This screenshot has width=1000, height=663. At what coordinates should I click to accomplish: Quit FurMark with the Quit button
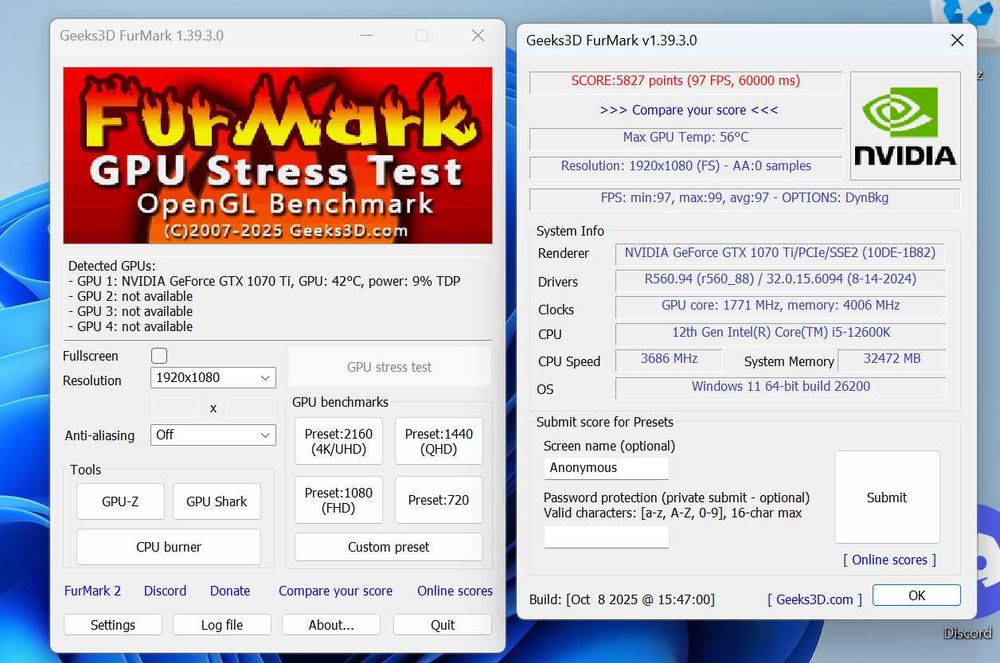point(443,625)
